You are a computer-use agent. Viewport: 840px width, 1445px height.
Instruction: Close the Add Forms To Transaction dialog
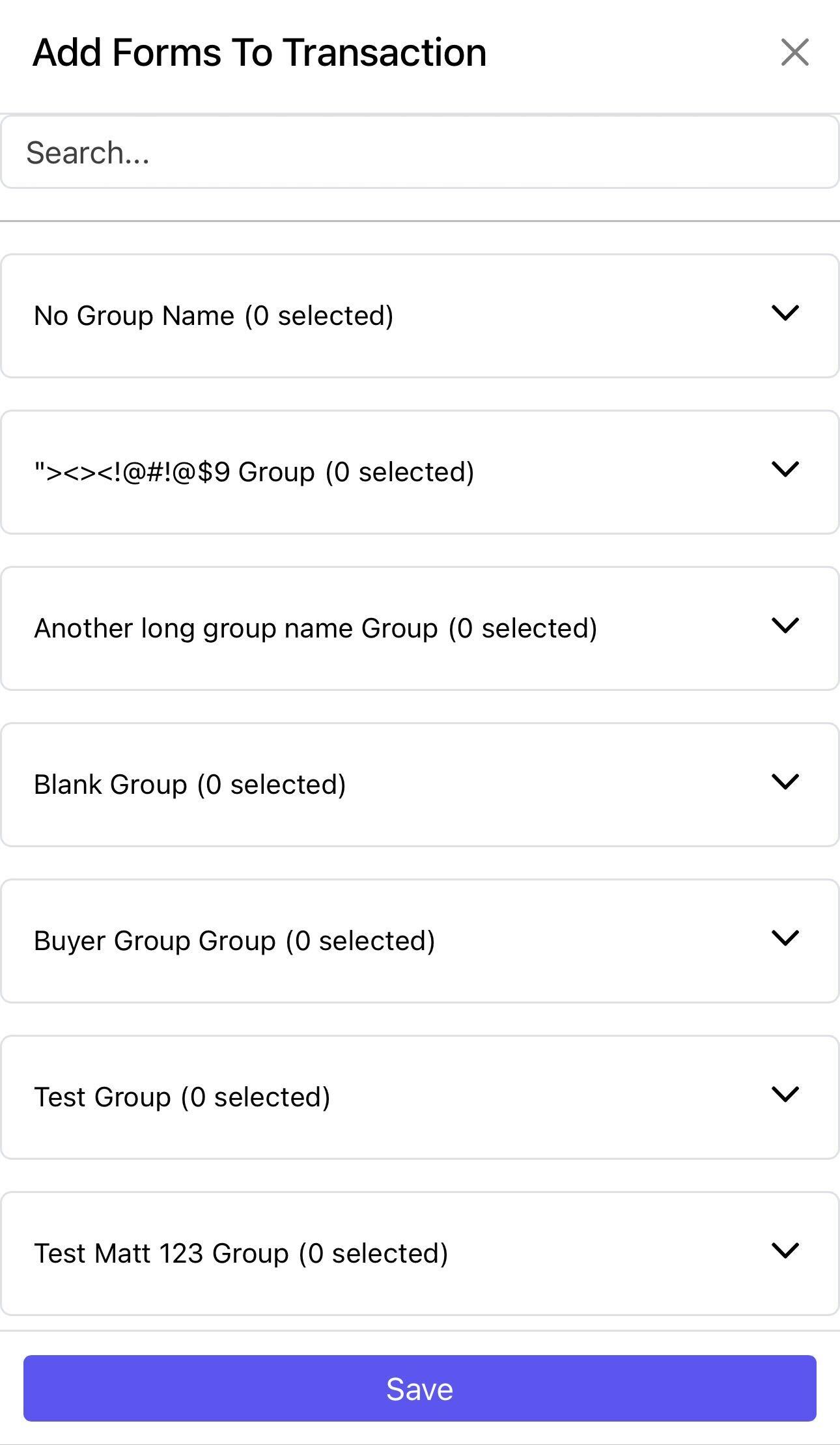794,52
